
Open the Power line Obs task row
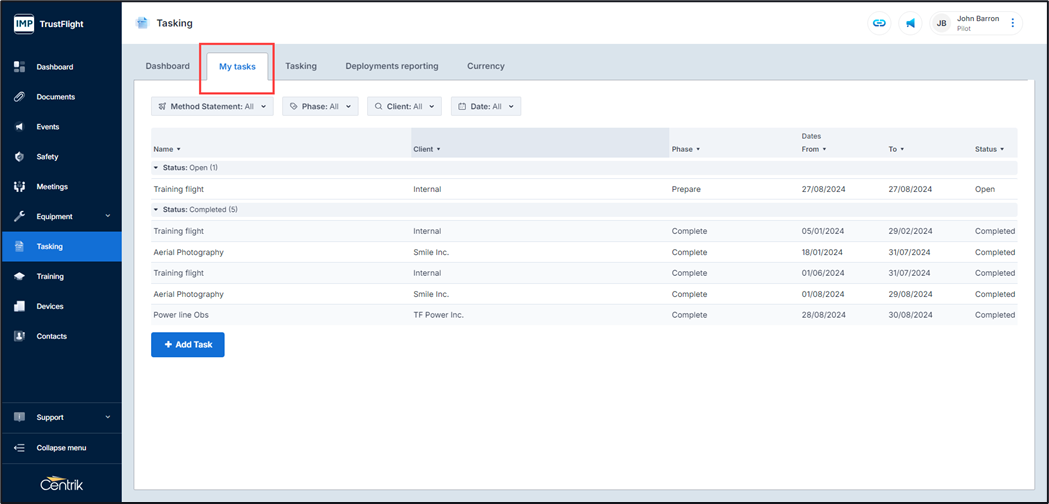click(182, 315)
